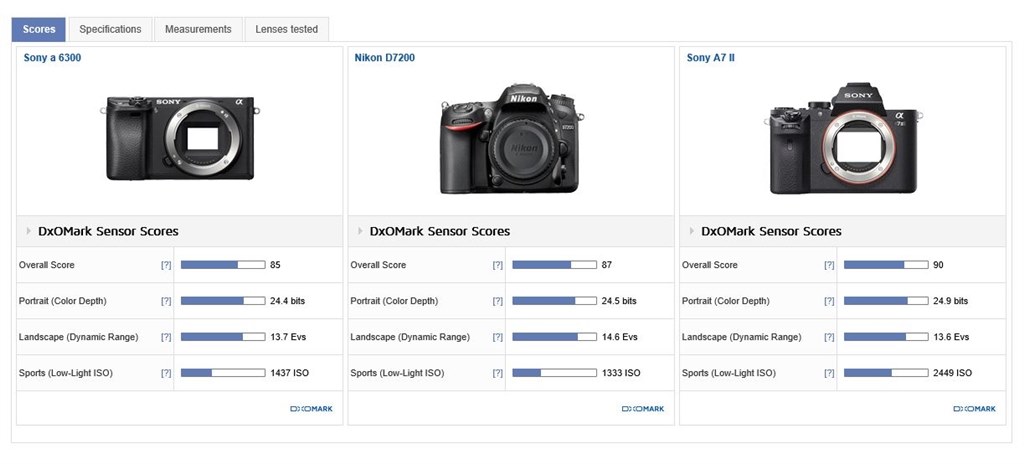The height and width of the screenshot is (464, 1024).
Task: Click the DxOMark logo under Nikon D7200
Action: pyautogui.click(x=643, y=409)
